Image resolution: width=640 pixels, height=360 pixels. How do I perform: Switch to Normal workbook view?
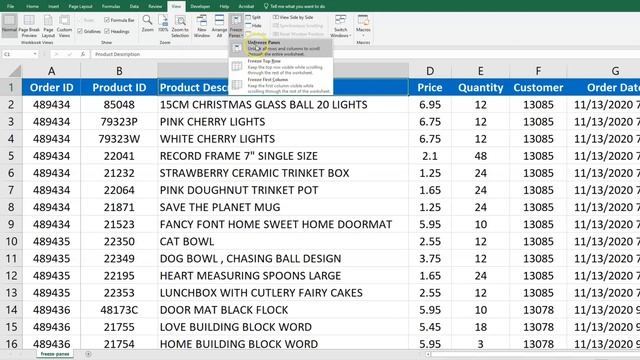tap(9, 25)
